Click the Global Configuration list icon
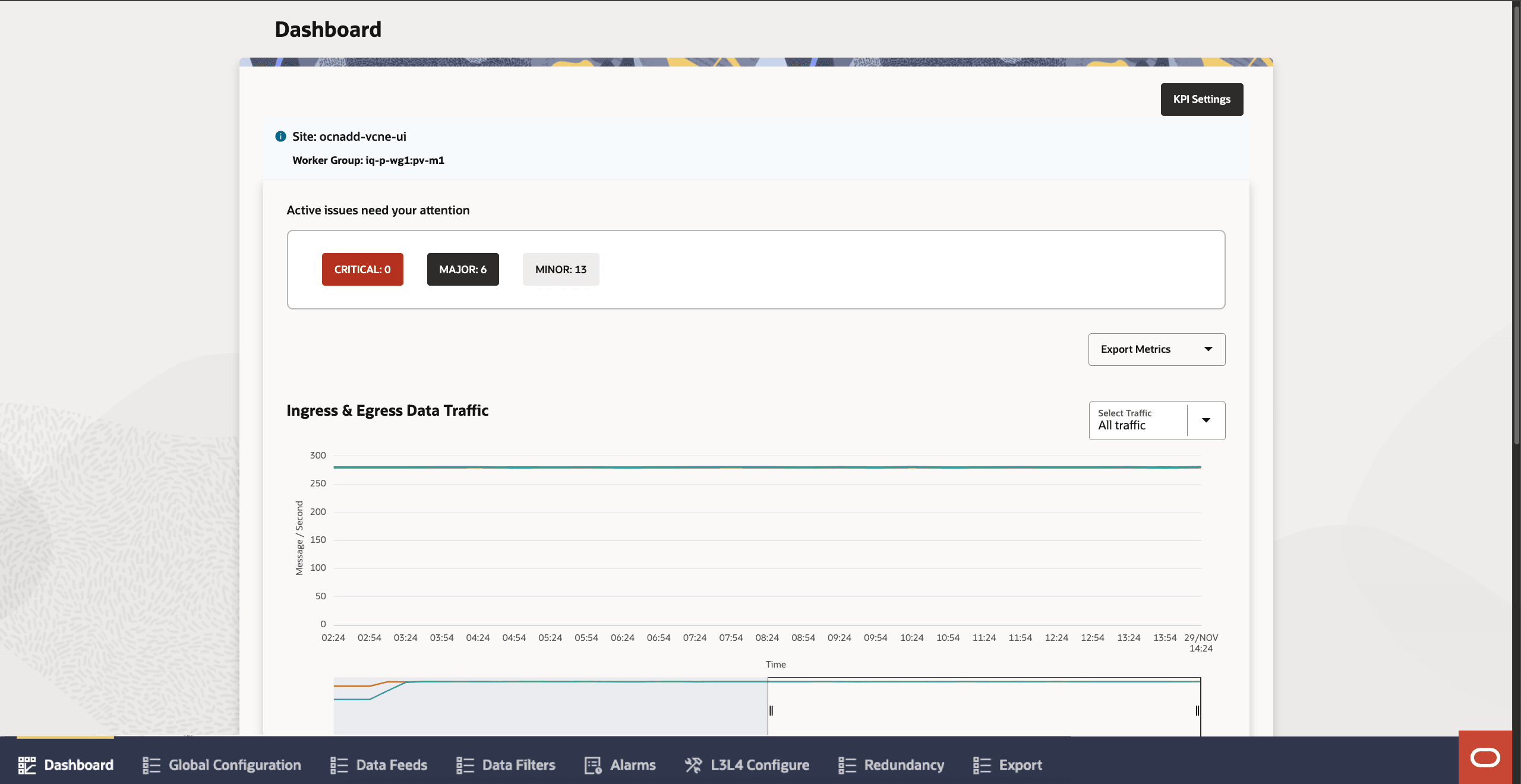This screenshot has width=1521, height=784. [152, 765]
